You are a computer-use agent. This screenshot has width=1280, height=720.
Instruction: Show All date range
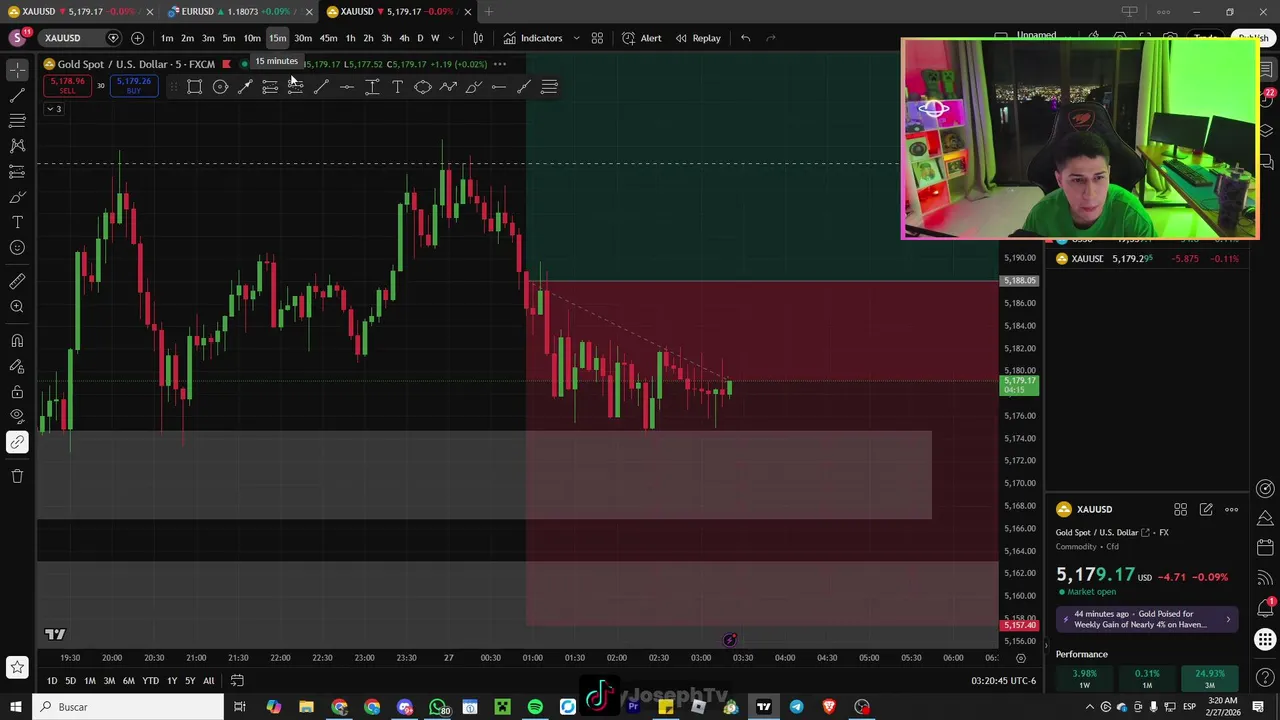(x=208, y=681)
